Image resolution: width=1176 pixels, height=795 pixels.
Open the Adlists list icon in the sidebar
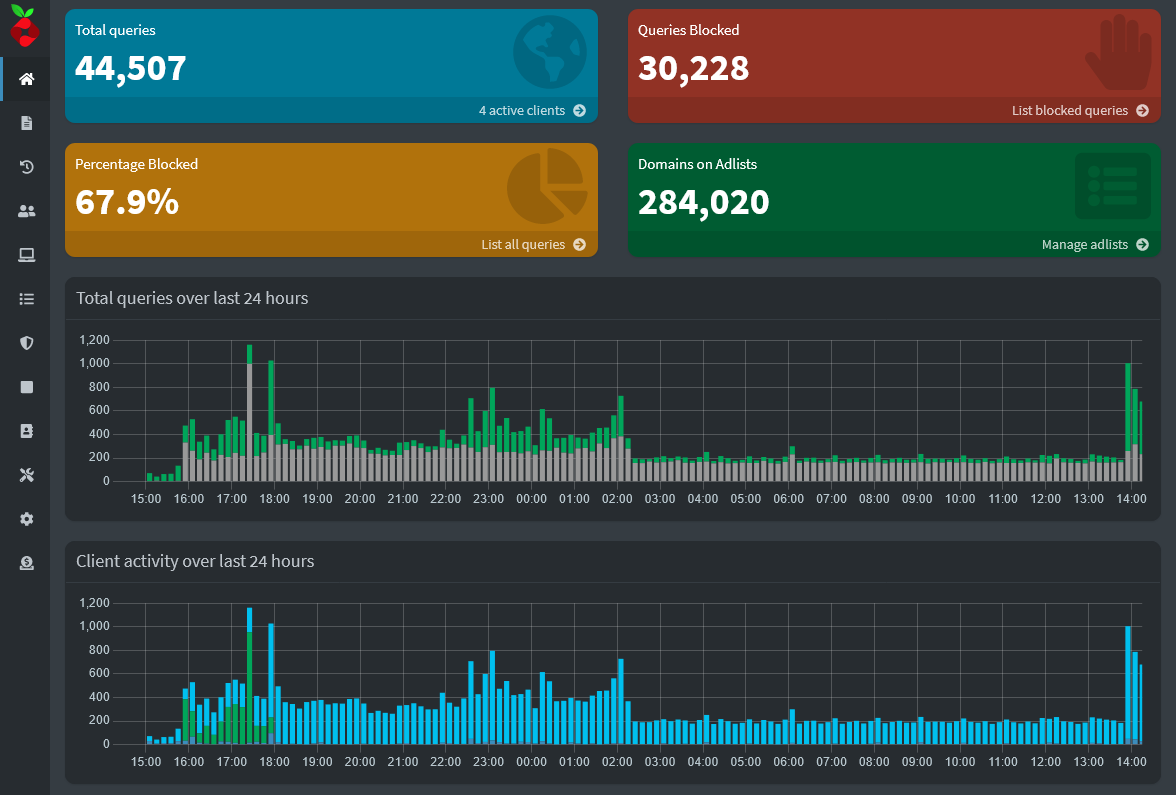coord(25,299)
